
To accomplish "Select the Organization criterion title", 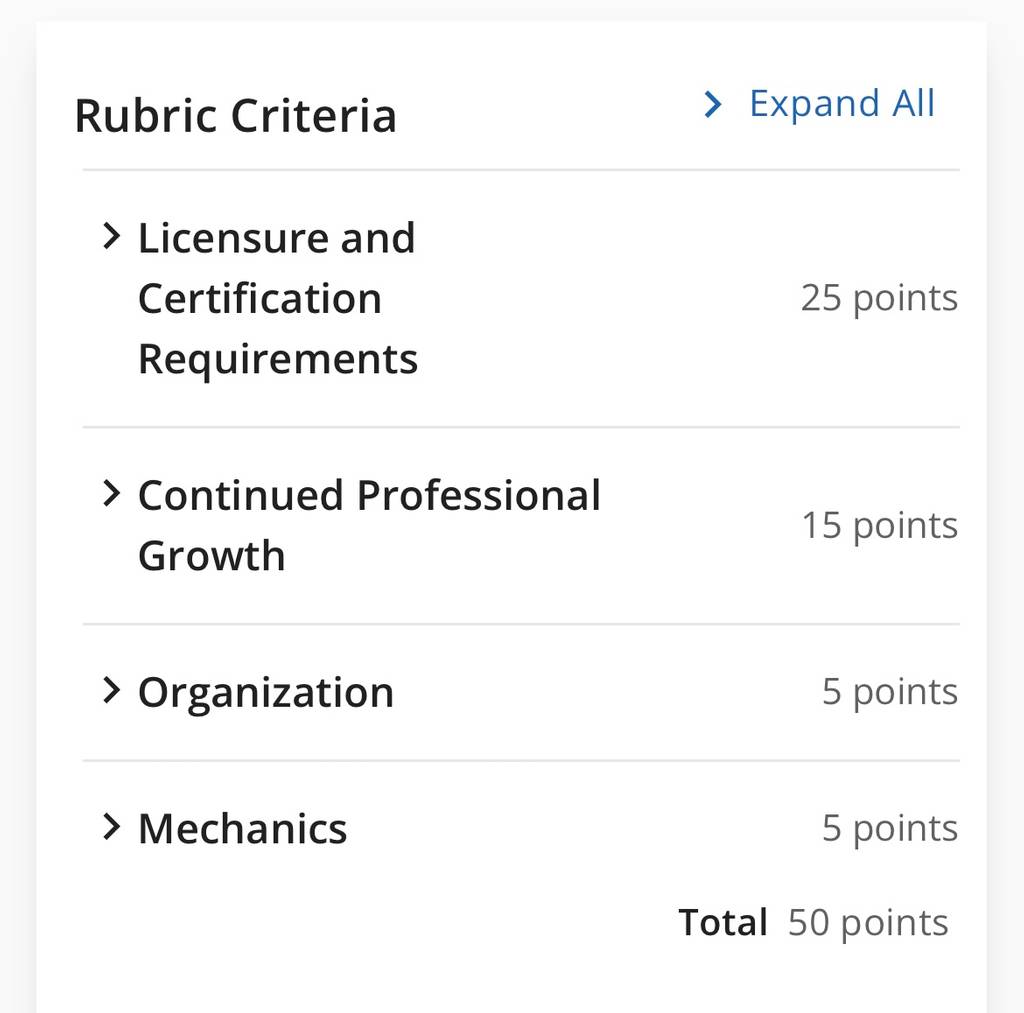I will tap(266, 693).
